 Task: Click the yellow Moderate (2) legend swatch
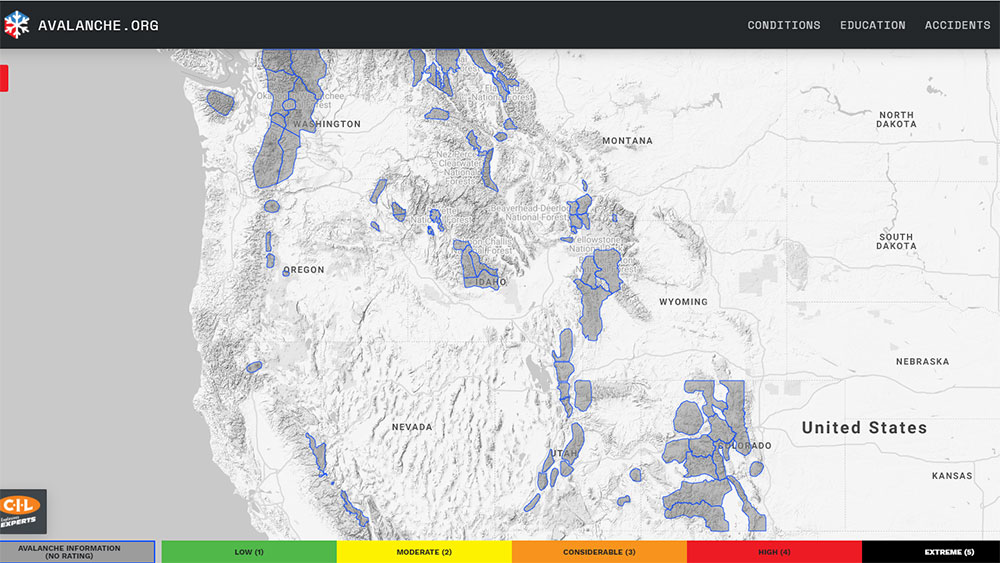[424, 551]
